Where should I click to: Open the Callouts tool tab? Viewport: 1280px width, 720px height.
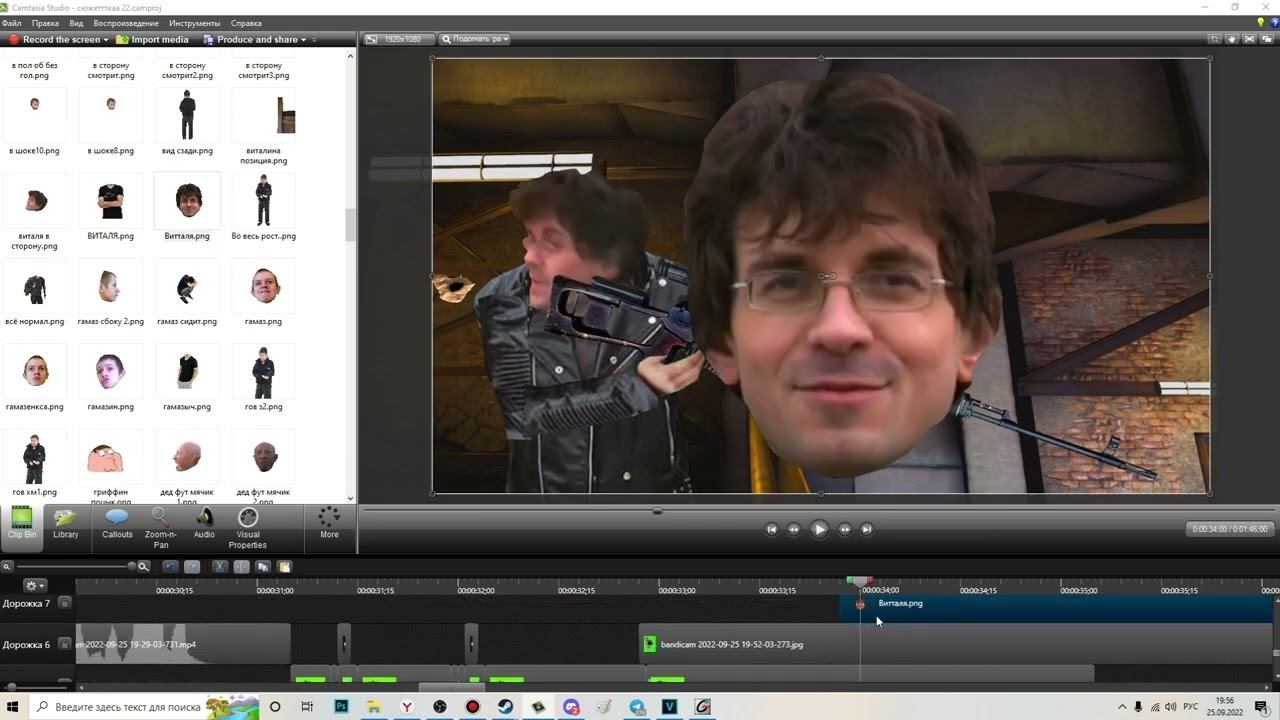coord(117,523)
